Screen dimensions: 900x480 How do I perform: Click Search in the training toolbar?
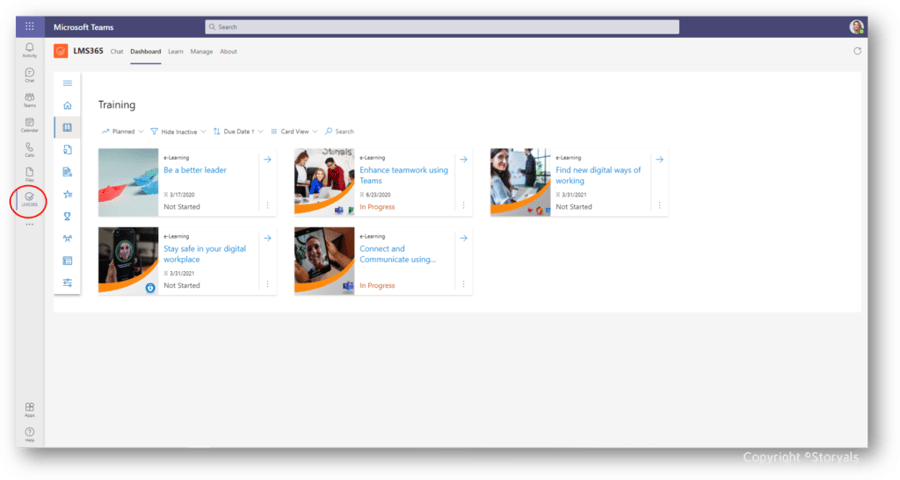pos(339,131)
